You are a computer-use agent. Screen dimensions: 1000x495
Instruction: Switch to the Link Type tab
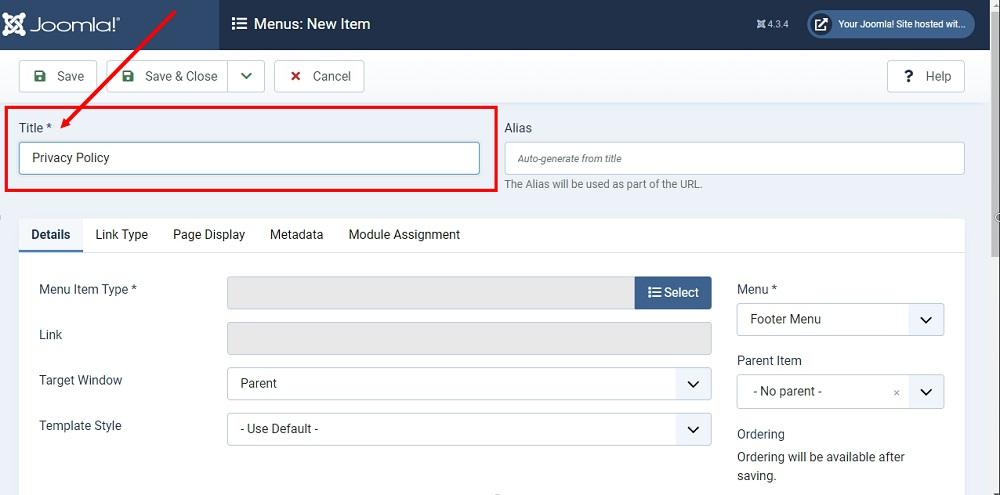(x=122, y=235)
